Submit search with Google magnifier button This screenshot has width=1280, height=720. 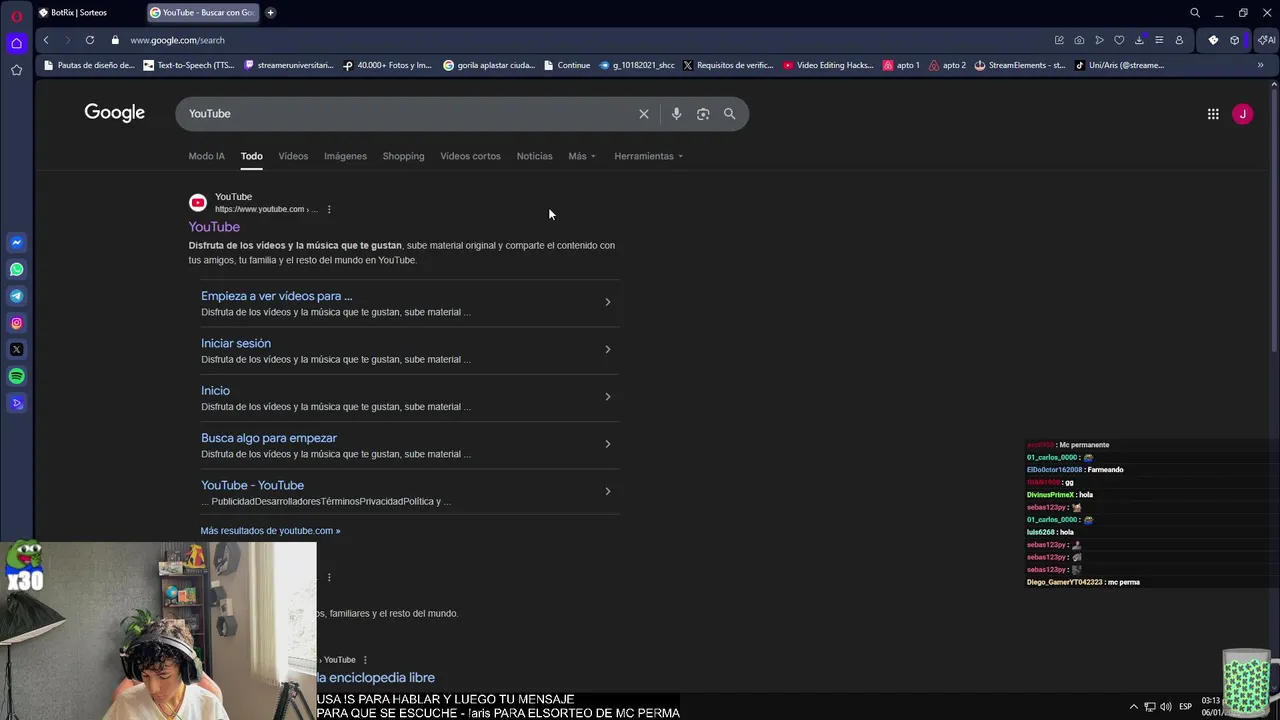pos(729,114)
